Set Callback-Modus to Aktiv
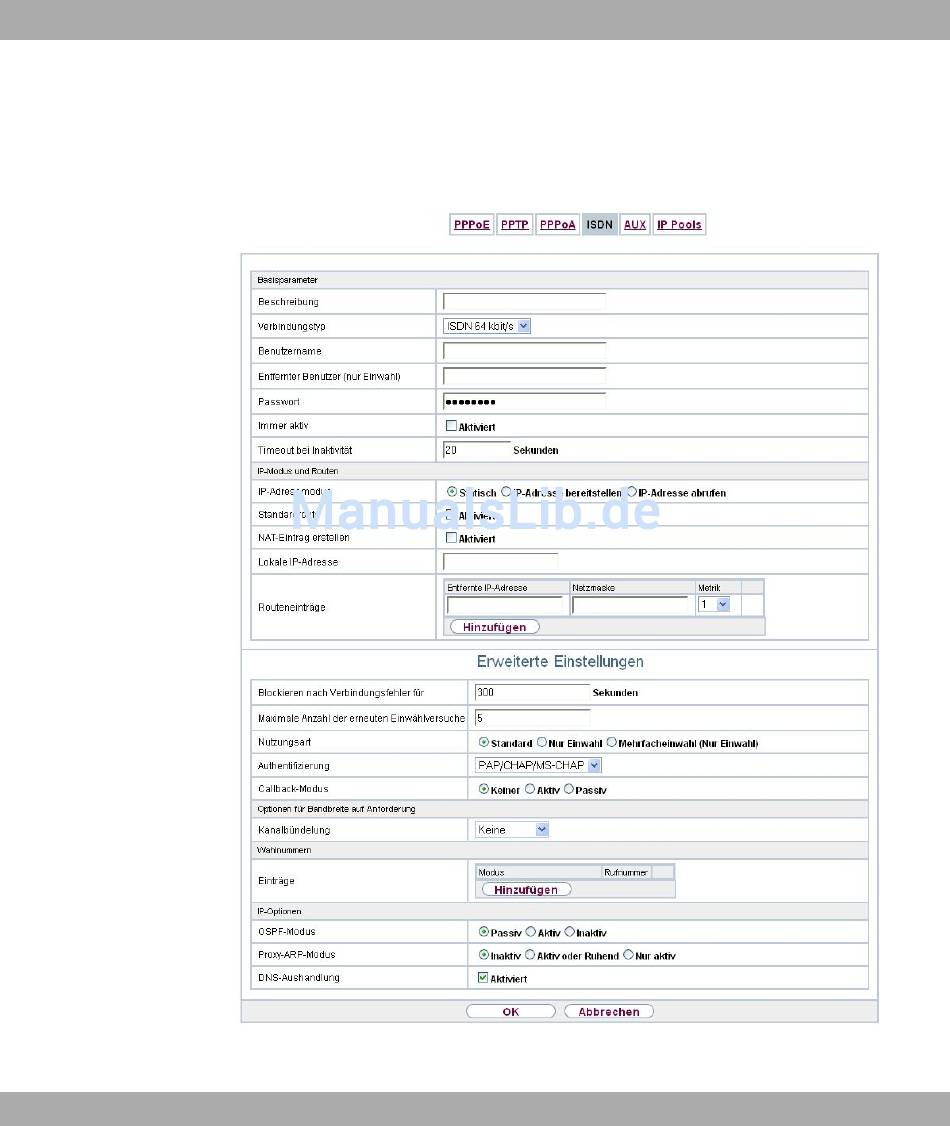Screen dimensions: 950x1126 pyautogui.click(x=529, y=788)
